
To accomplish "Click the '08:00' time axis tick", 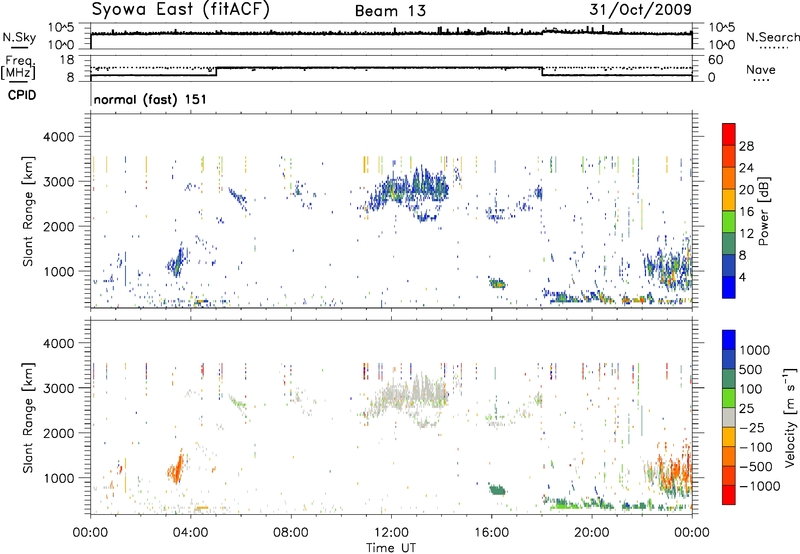I will pos(291,533).
